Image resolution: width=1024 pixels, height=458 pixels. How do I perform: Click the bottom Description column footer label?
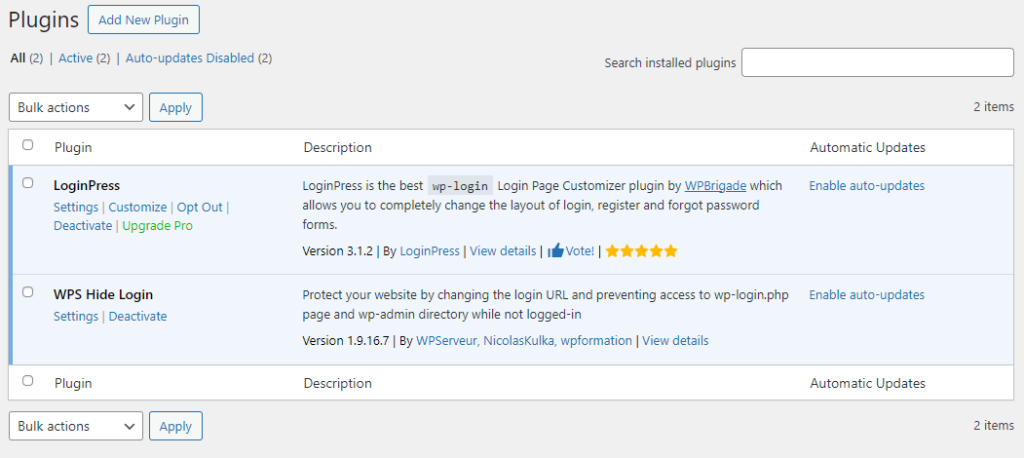click(338, 383)
